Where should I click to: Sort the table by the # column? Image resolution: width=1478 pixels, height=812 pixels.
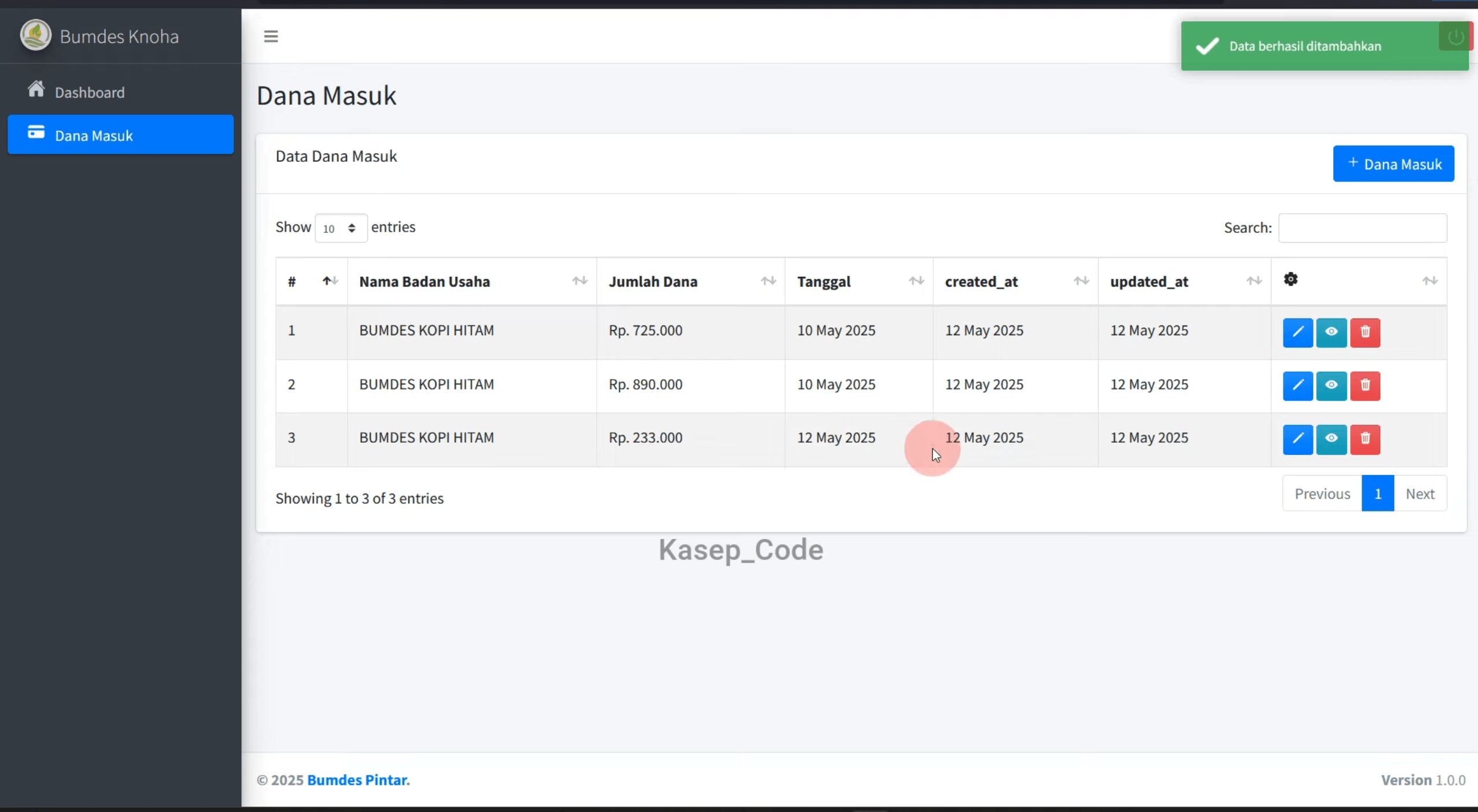point(312,281)
